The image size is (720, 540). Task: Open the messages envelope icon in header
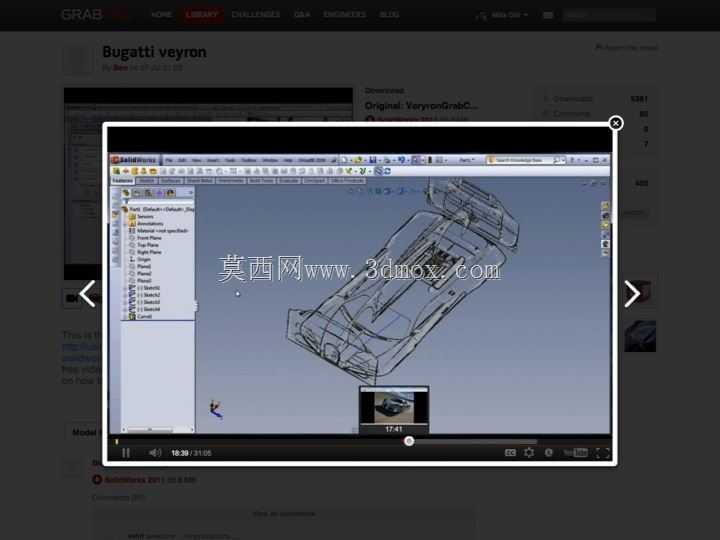point(548,15)
